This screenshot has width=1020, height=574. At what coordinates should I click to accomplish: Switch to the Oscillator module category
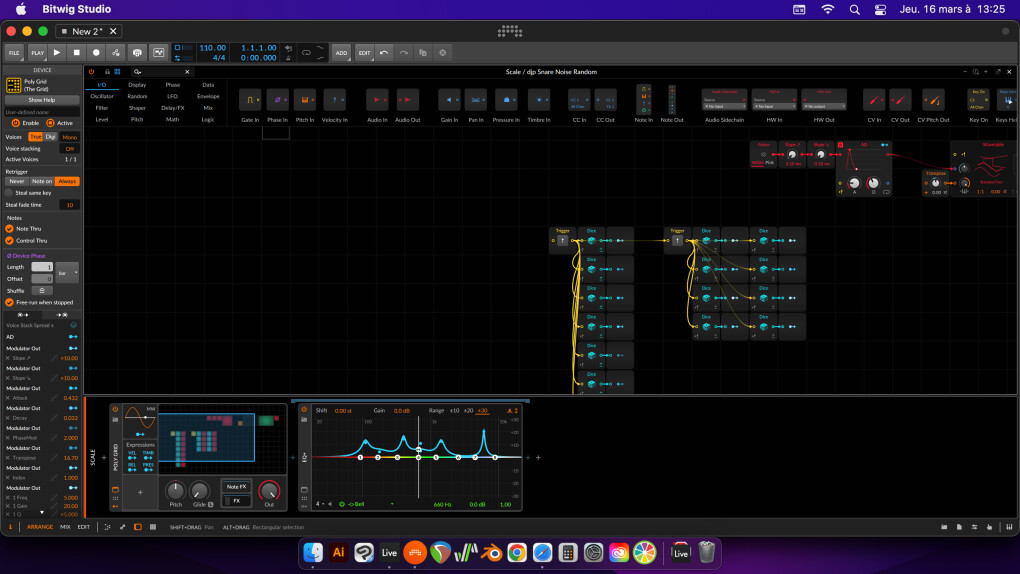(102, 96)
